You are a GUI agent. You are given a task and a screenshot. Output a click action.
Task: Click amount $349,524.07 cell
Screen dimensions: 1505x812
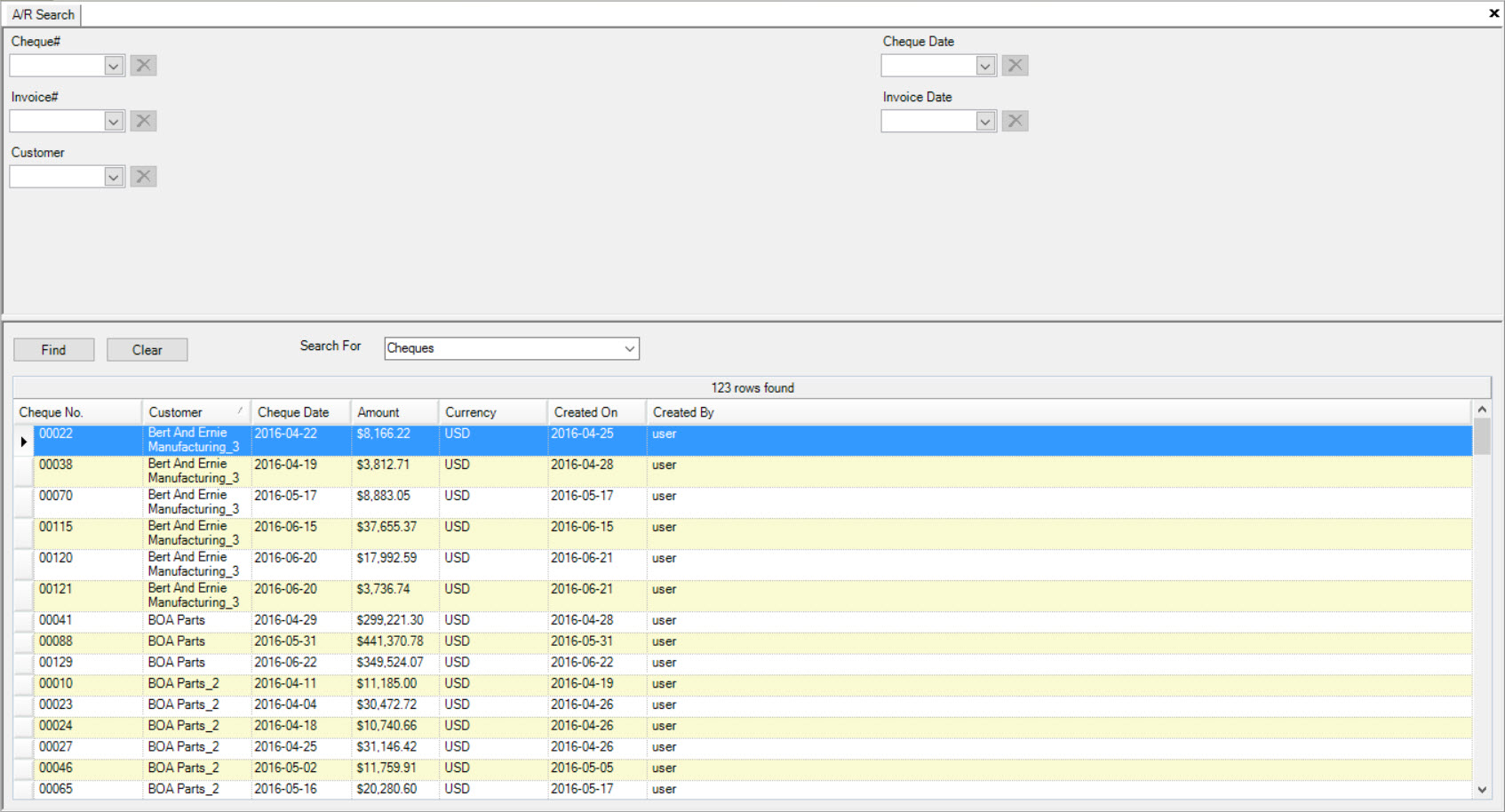click(395, 663)
